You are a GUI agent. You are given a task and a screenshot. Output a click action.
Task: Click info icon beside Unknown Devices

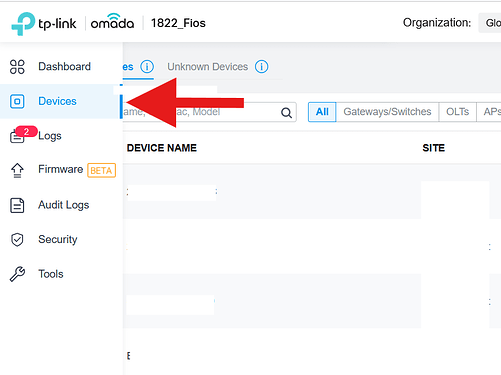point(261,67)
